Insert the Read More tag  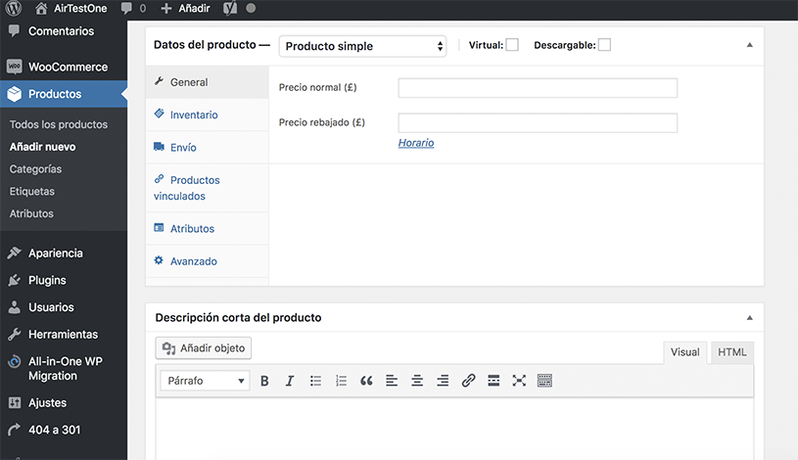tap(494, 381)
